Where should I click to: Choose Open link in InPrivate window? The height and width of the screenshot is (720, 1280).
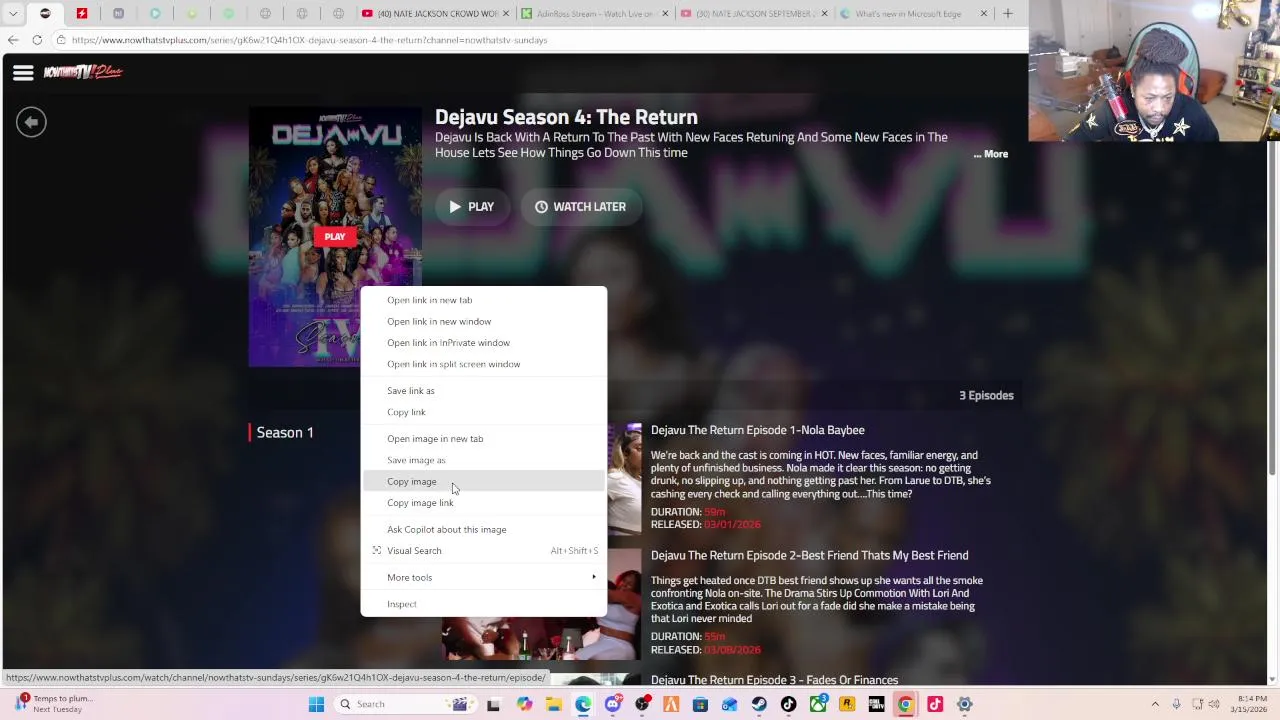pyautogui.click(x=483, y=343)
